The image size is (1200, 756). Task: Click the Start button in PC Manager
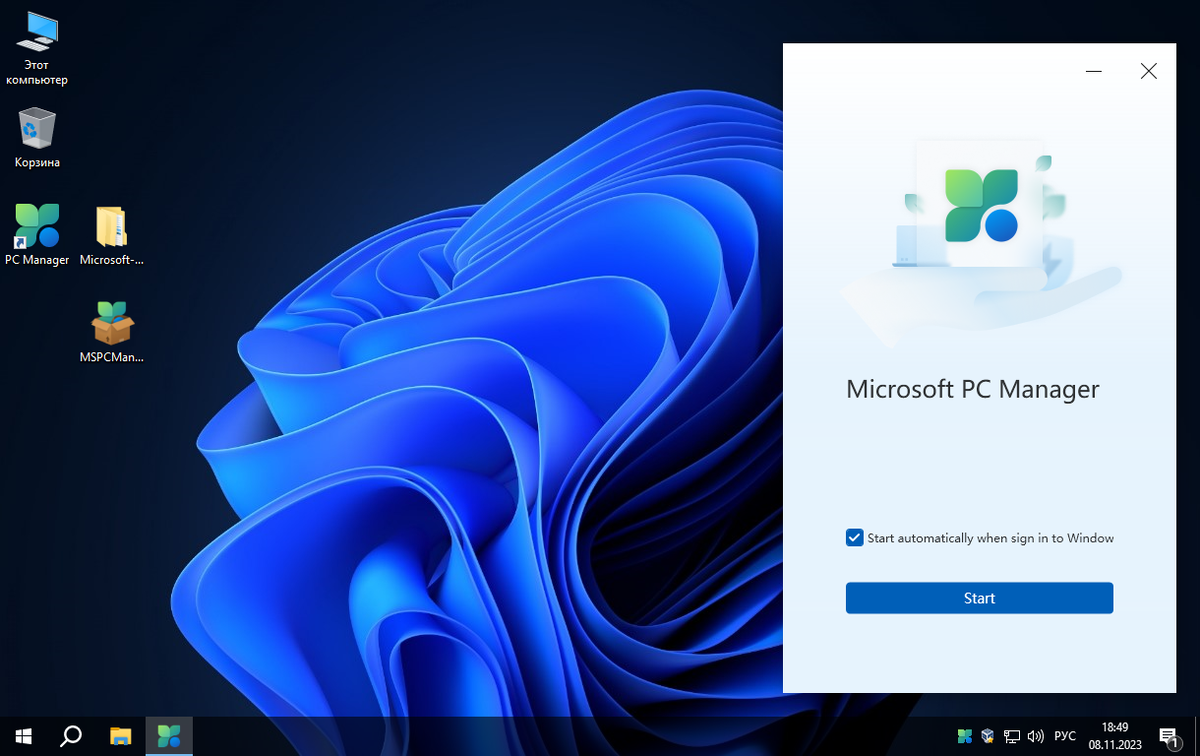(x=979, y=598)
